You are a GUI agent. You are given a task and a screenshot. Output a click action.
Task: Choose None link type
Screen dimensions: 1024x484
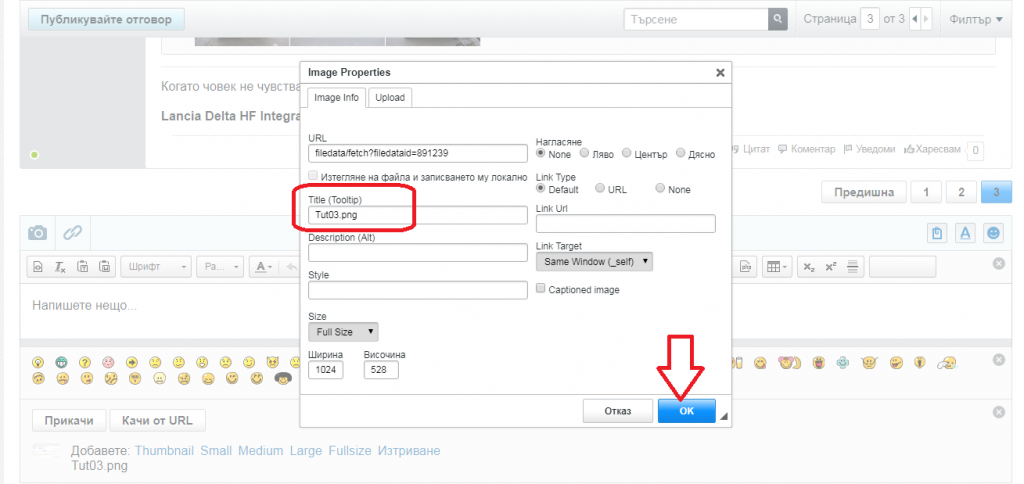[660, 188]
